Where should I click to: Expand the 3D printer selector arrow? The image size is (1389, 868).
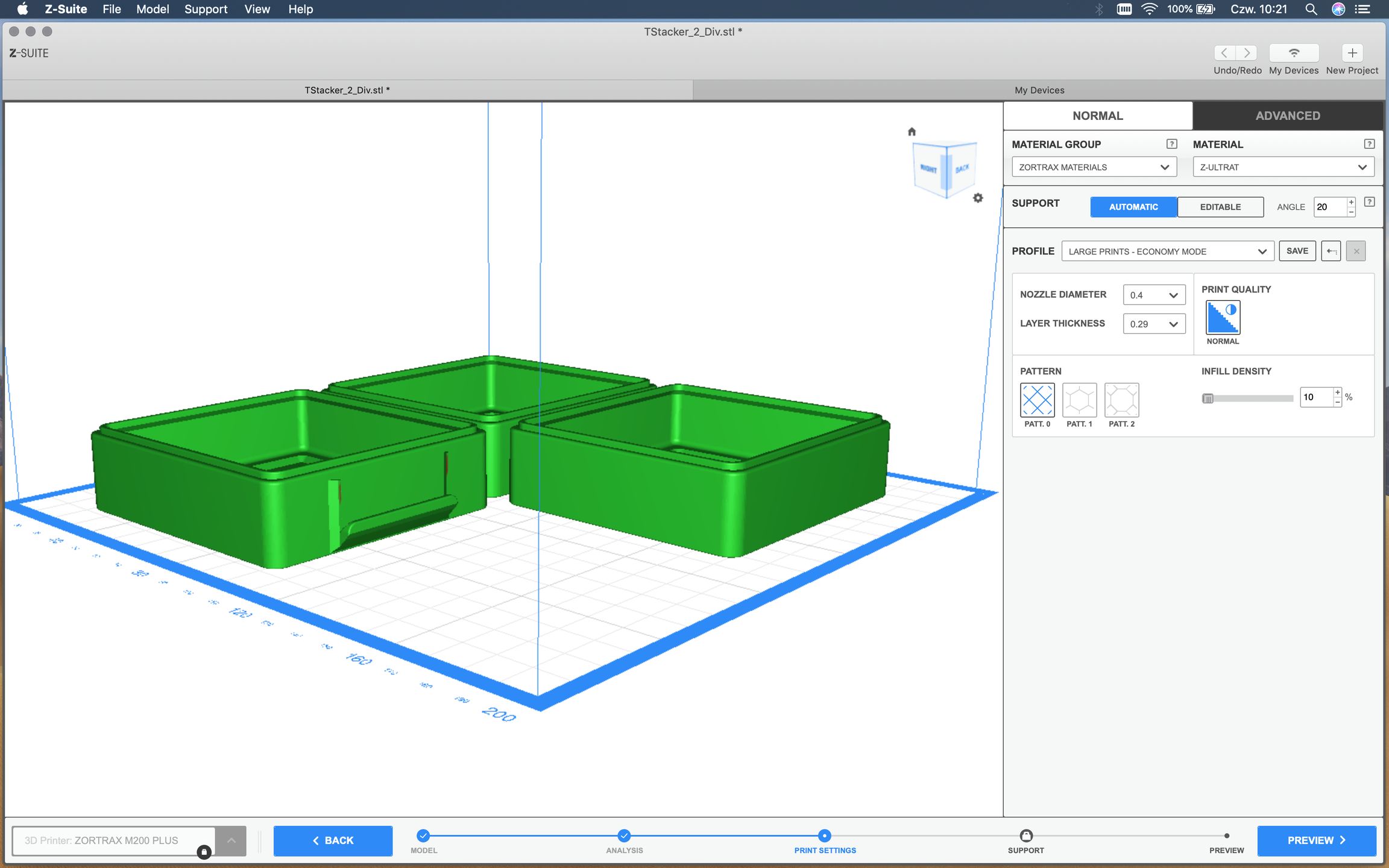231,840
